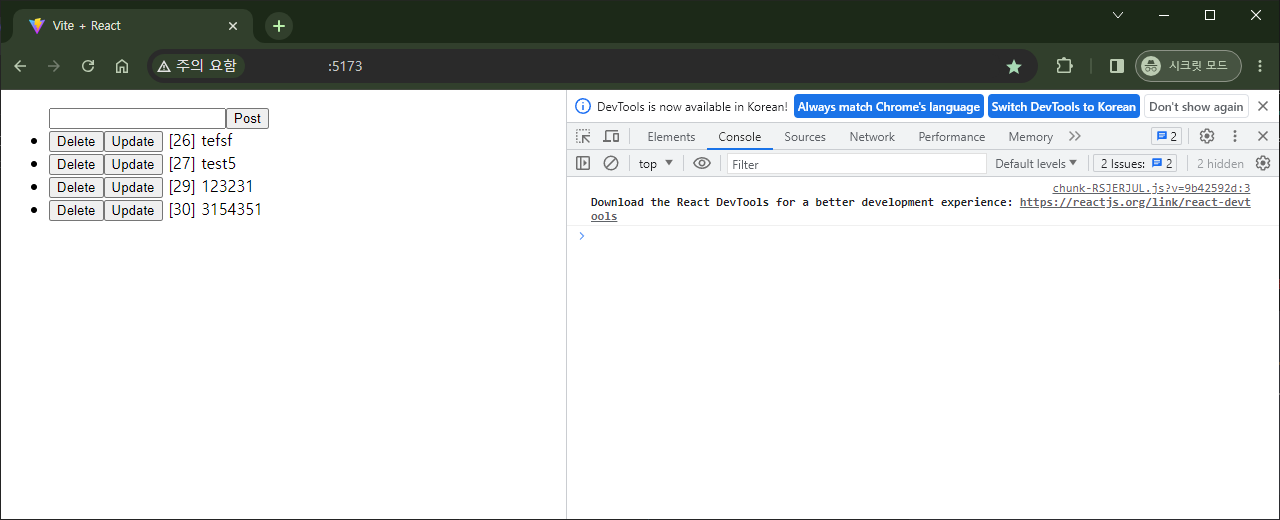Show the console sidebar
This screenshot has height=520, width=1280.
pyautogui.click(x=583, y=163)
